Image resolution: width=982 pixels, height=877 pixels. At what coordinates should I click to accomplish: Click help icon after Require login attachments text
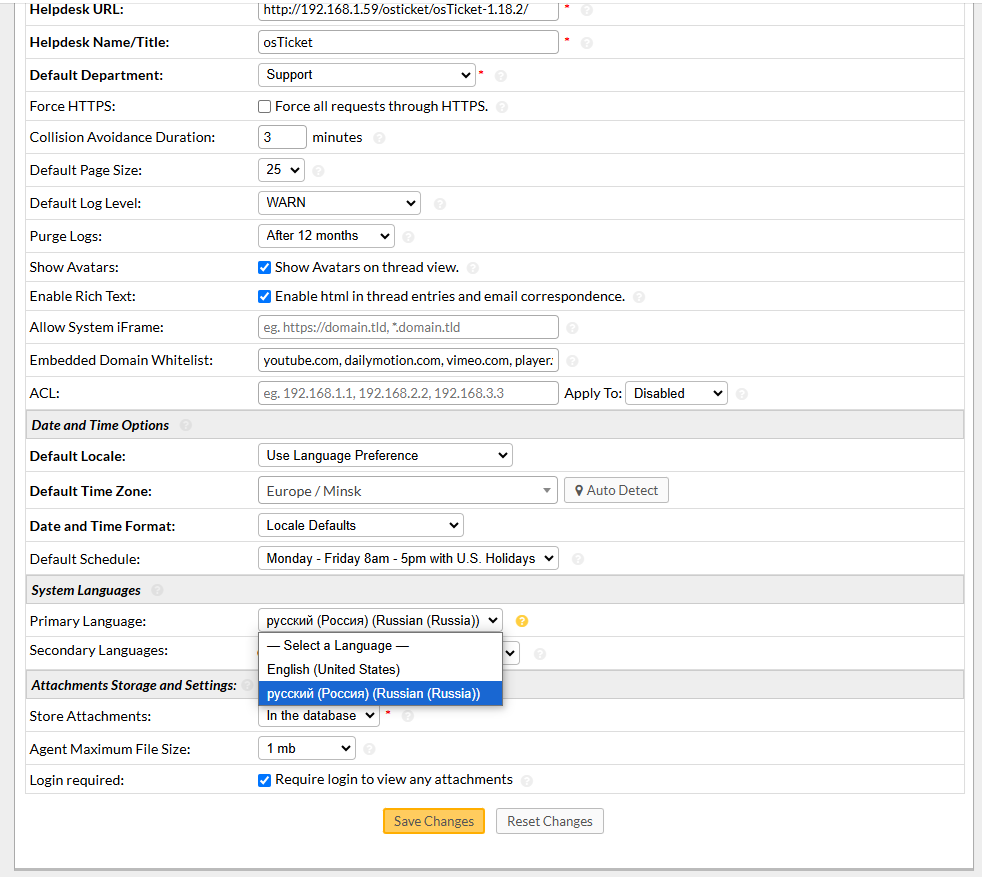point(527,781)
